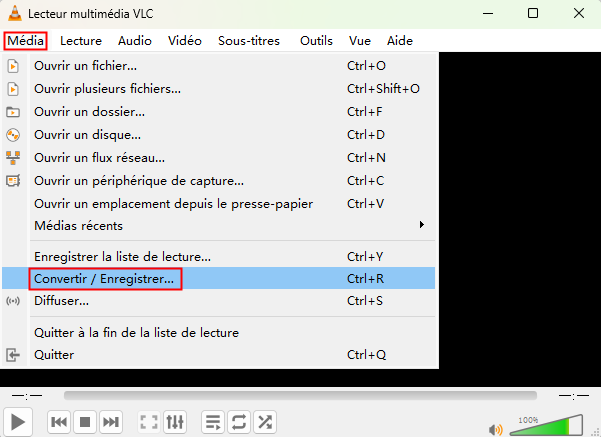
Task: Maximize the VLC window
Action: coord(533,13)
